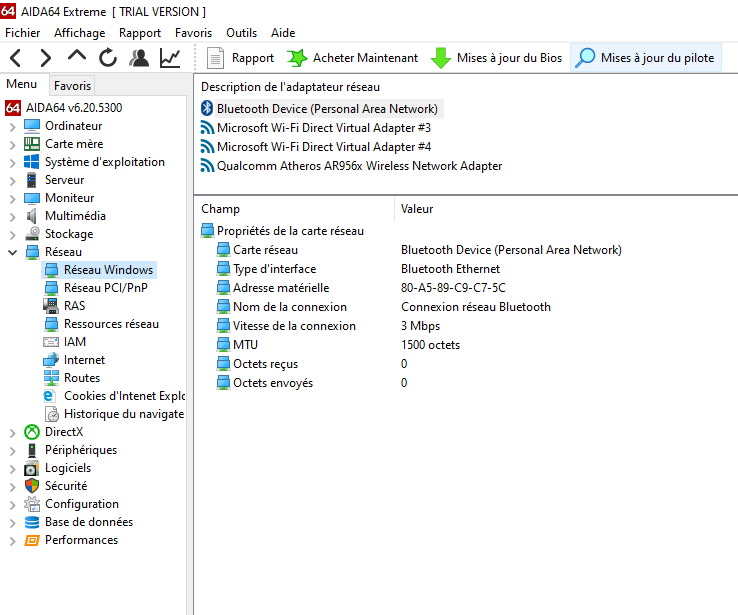The width and height of the screenshot is (738, 615).
Task: Select Ressources réseau in tree
Action: 102,324
